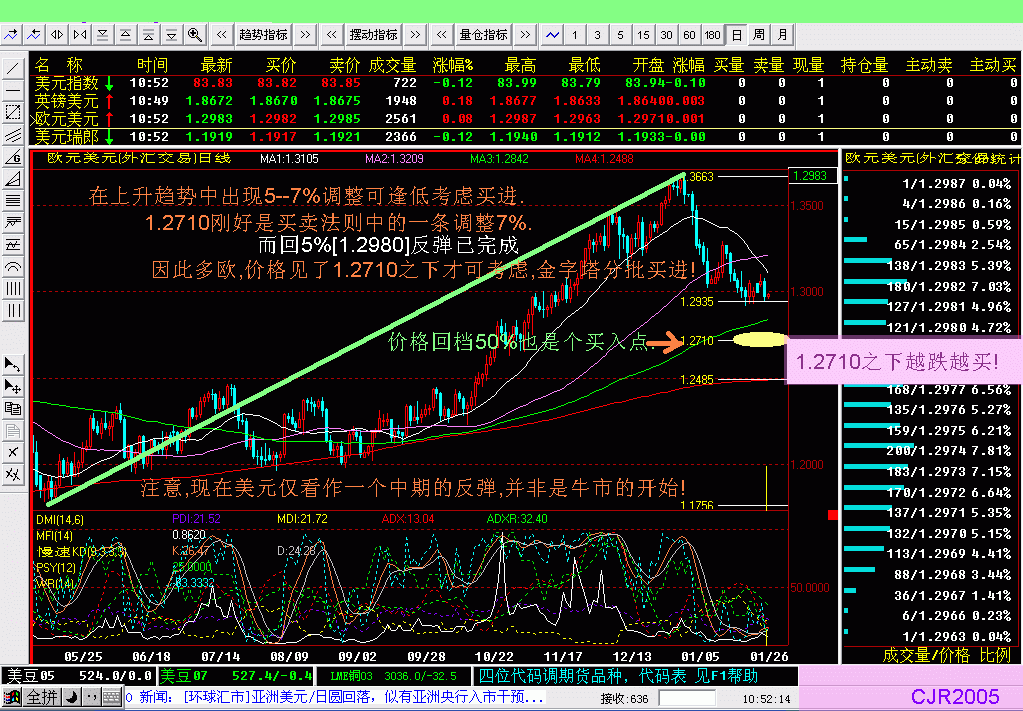Select the 美元指数 row in quote table

pyautogui.click(x=524, y=83)
